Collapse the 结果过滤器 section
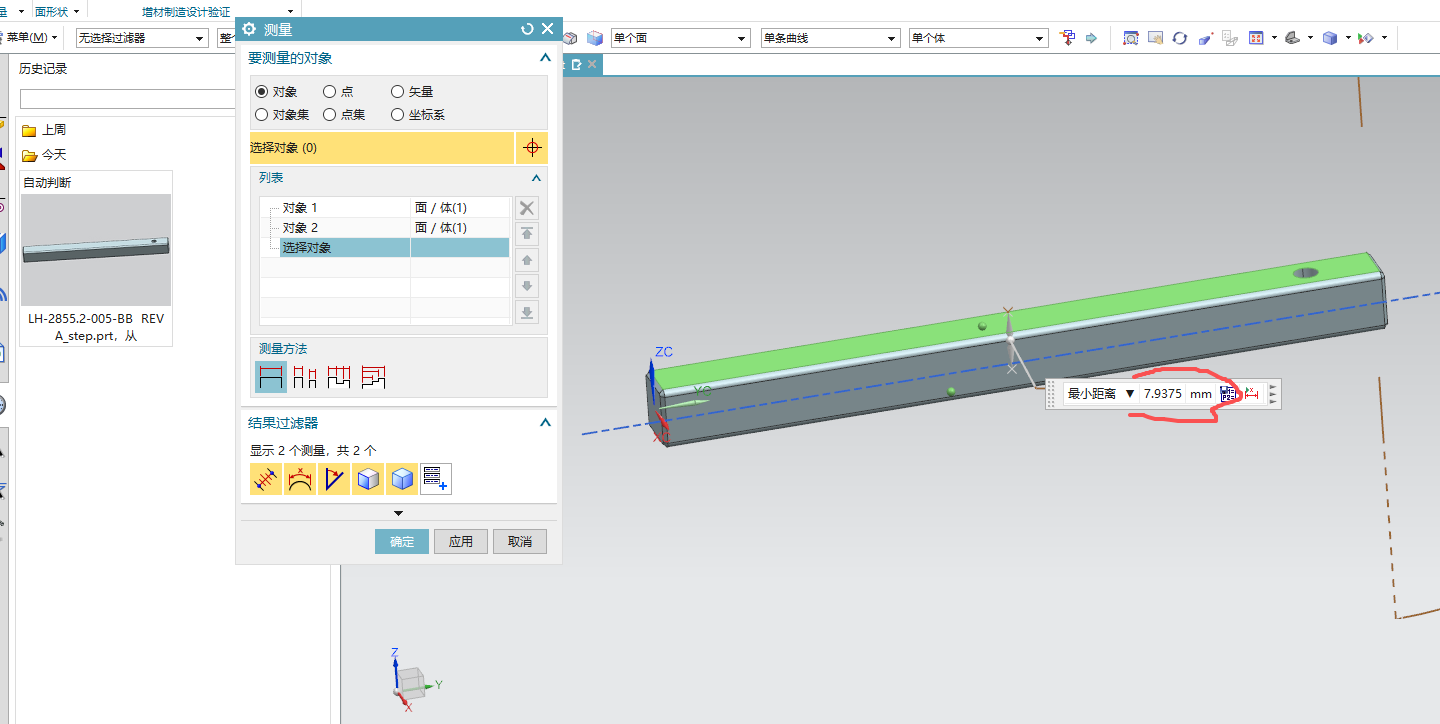 (x=545, y=423)
